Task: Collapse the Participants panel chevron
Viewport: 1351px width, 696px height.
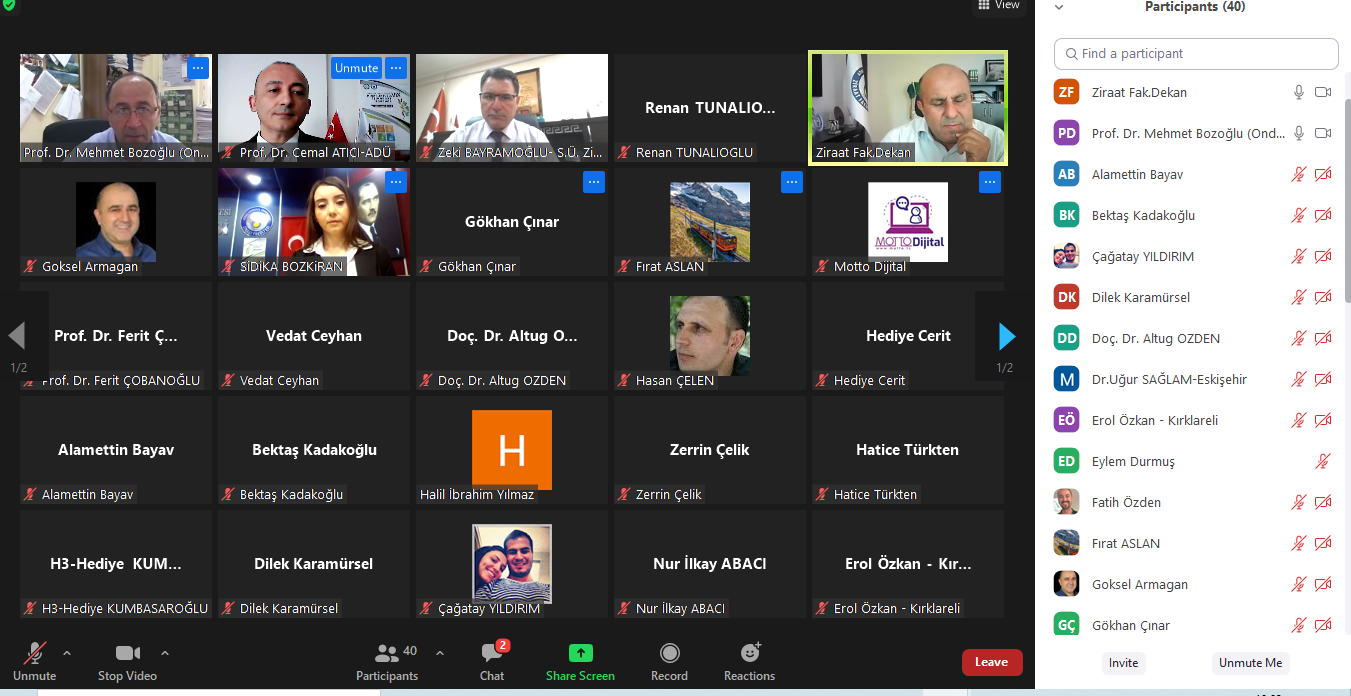Action: click(x=1059, y=7)
